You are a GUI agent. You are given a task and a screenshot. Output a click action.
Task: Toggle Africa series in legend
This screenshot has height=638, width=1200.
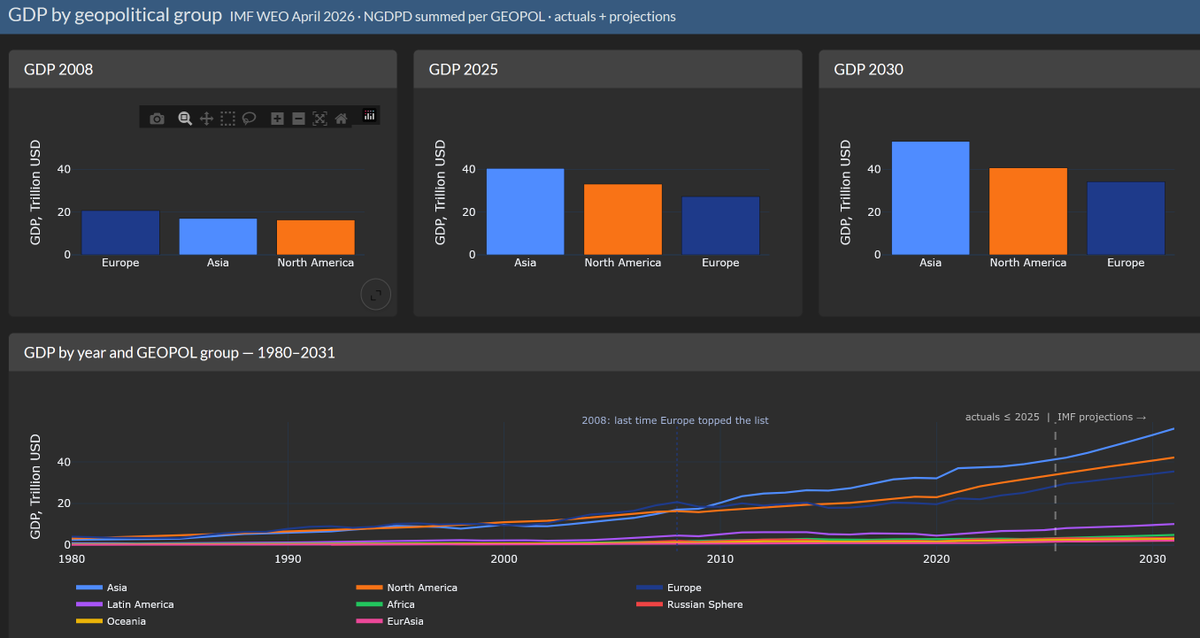click(385, 604)
